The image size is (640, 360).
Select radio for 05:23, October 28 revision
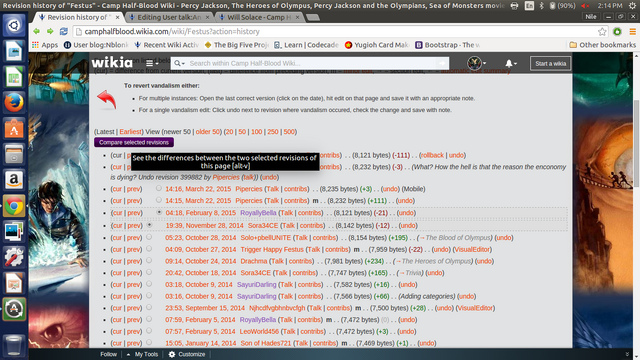(149, 237)
